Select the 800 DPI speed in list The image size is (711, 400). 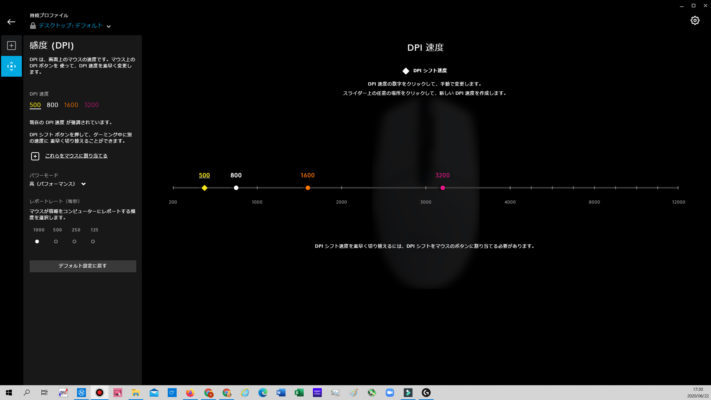point(52,104)
